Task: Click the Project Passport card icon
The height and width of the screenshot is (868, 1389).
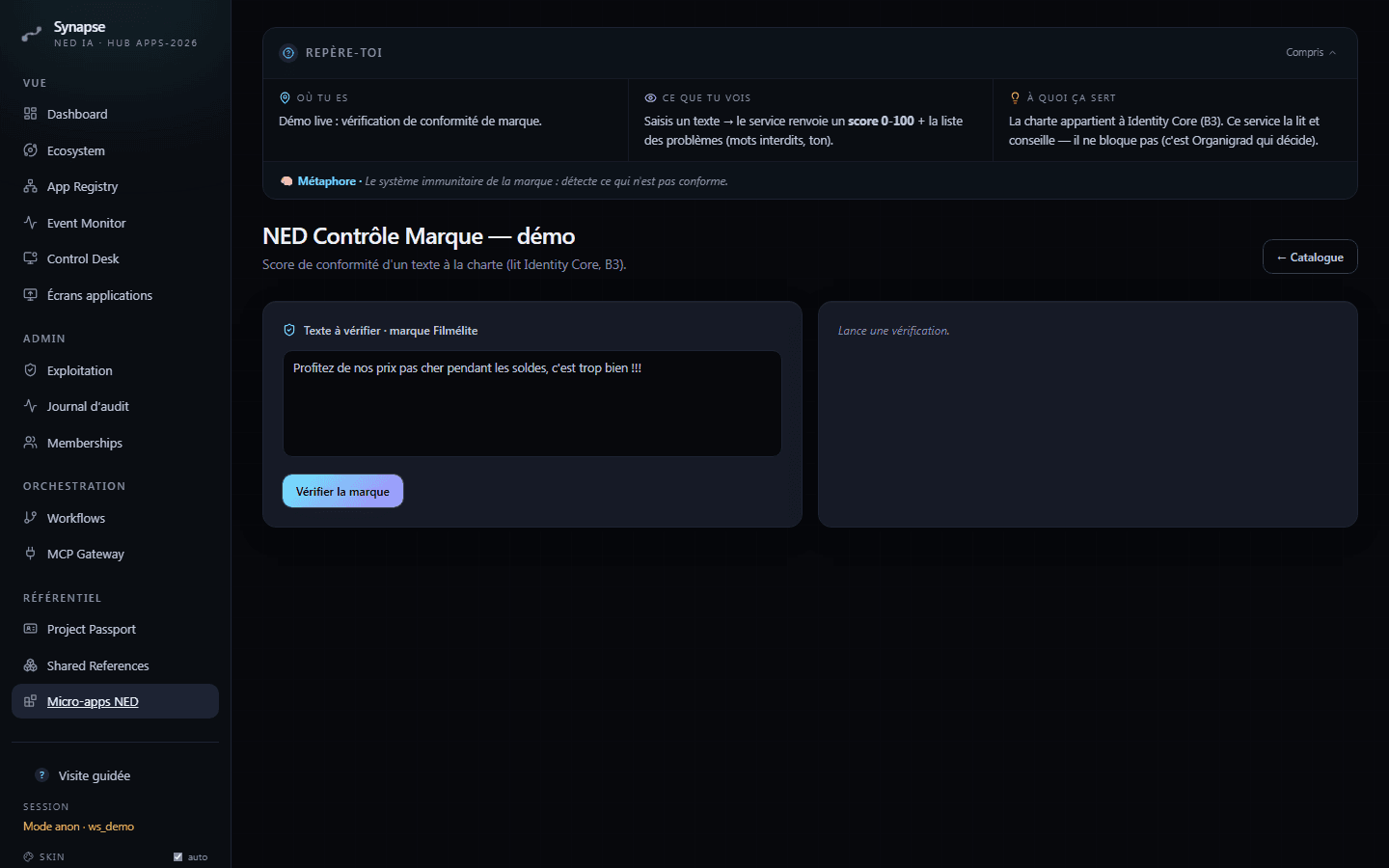Action: coord(30,629)
